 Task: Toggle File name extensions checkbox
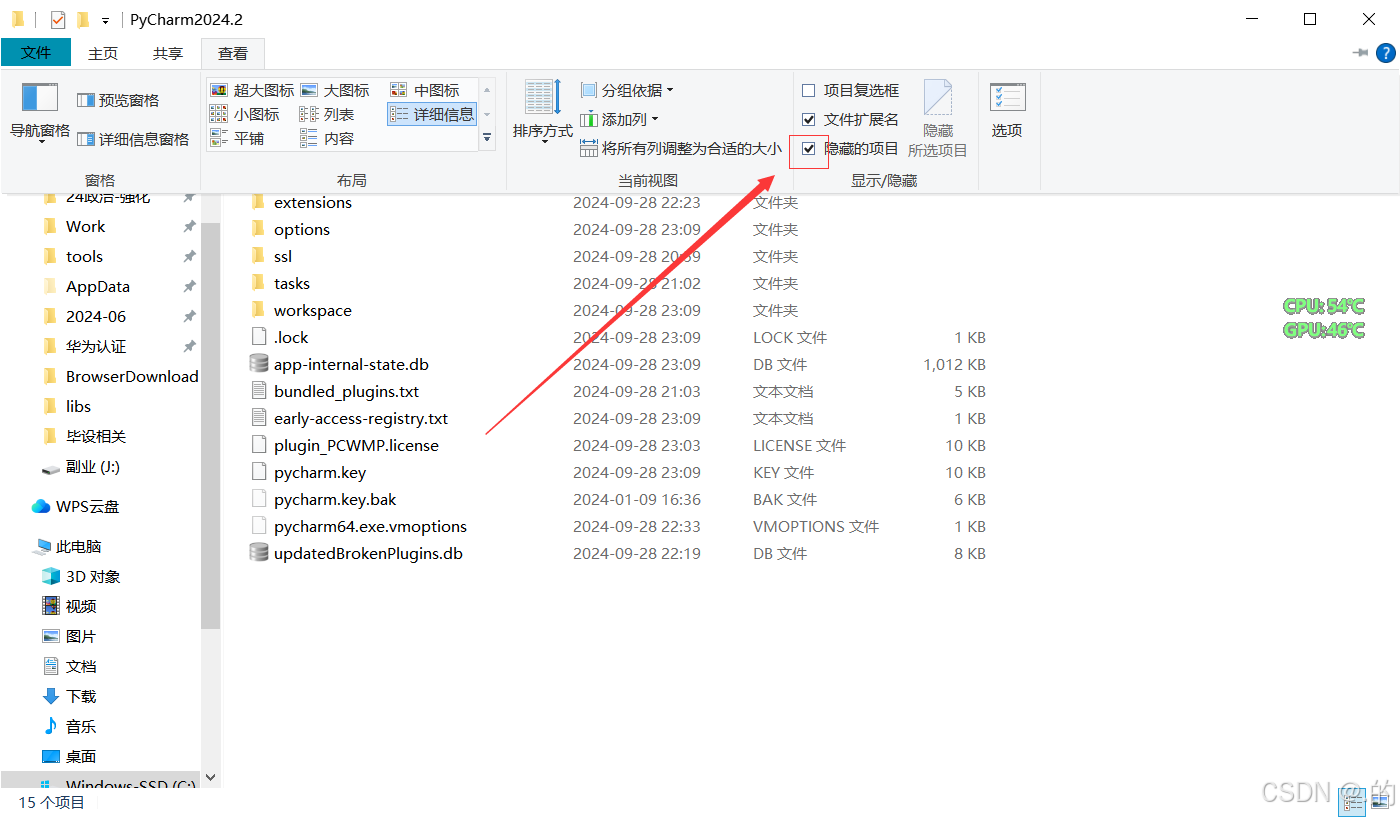tap(850, 119)
